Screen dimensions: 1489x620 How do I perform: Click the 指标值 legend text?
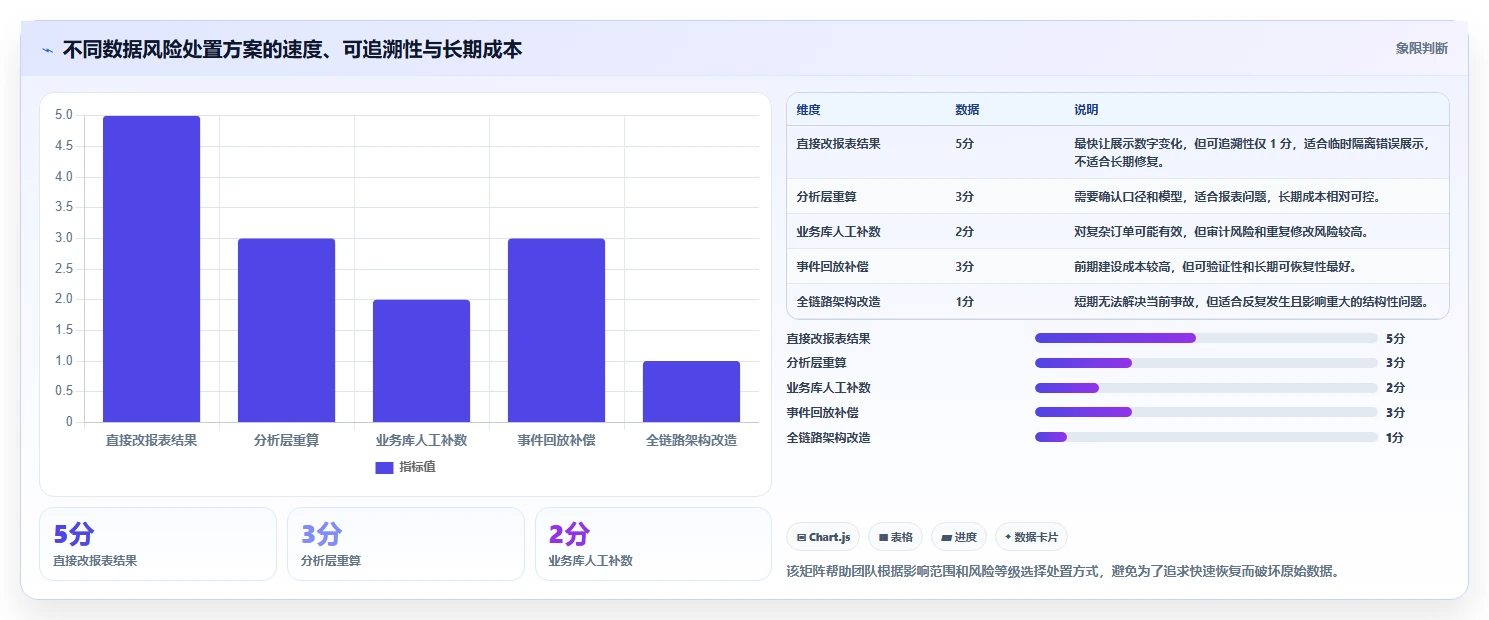tap(417, 467)
